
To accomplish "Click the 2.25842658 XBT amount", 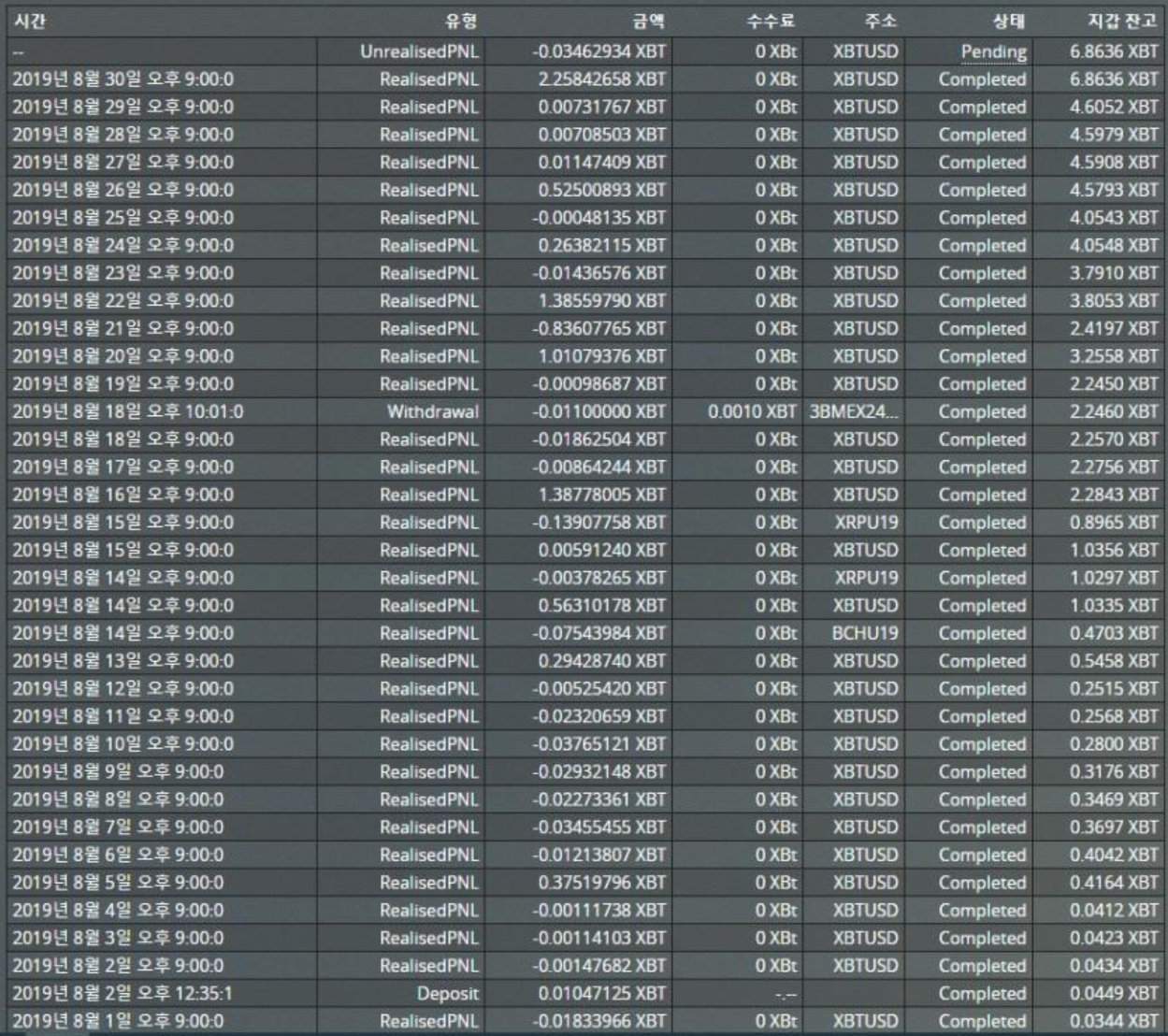I will 601,79.
